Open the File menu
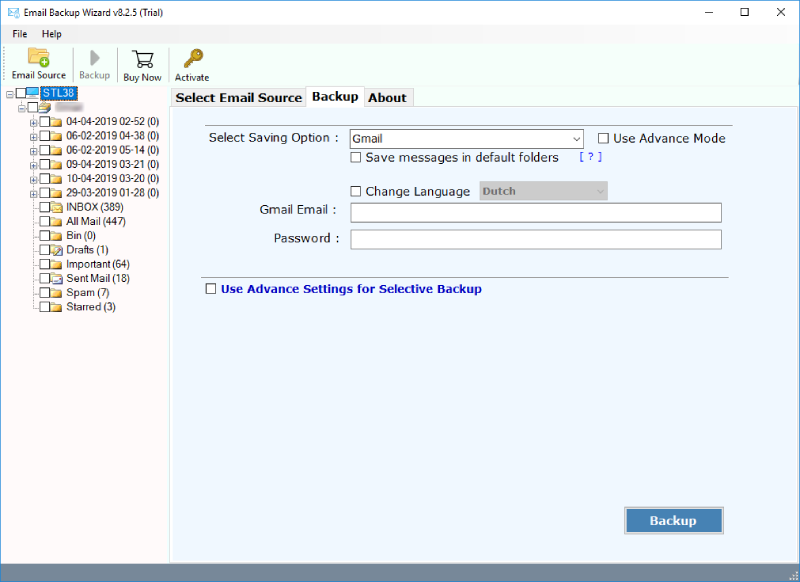Screen dimensions: 800x582 [x=20, y=34]
